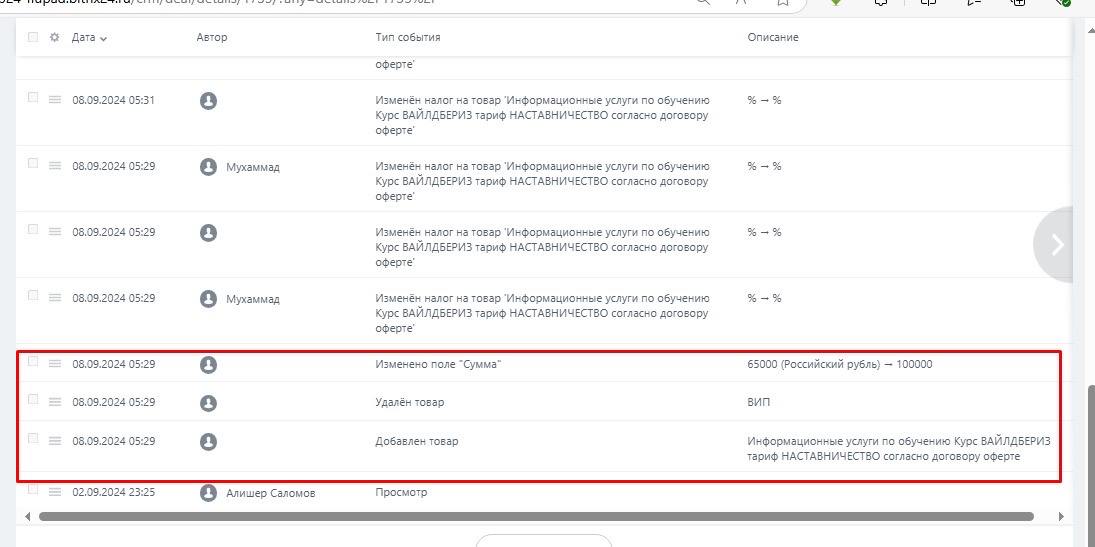Sort by the 'Автор' column header

211,38
